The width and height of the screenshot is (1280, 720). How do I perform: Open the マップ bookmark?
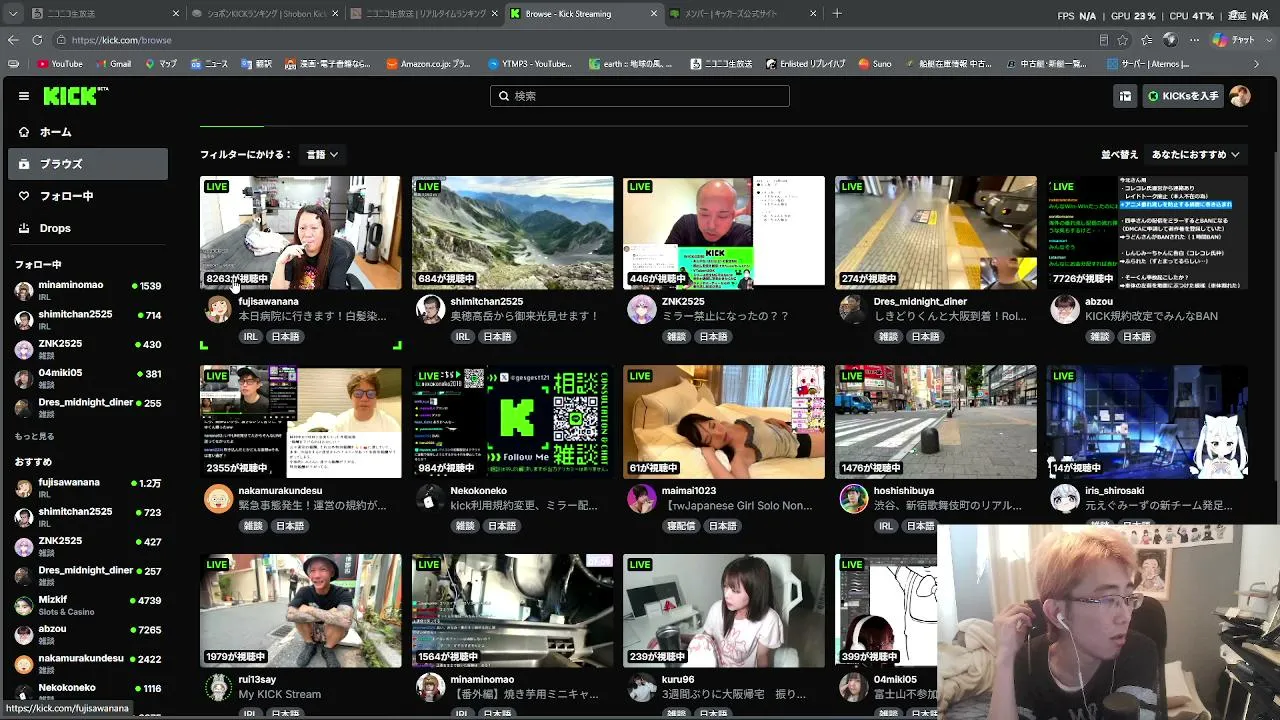pyautogui.click(x=161, y=64)
